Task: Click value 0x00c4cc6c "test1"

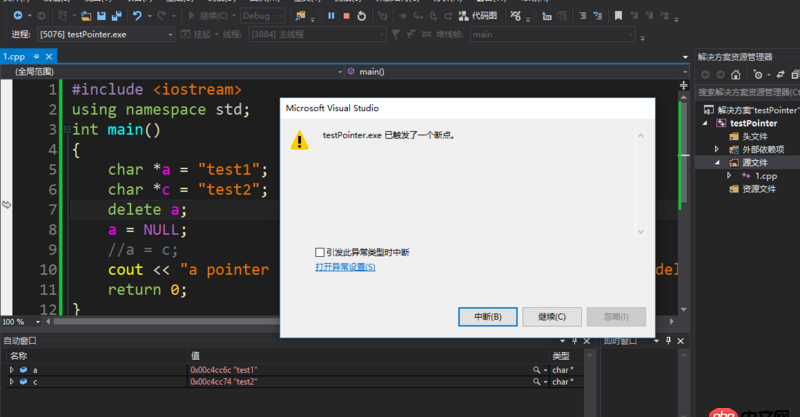Action: click(224, 370)
